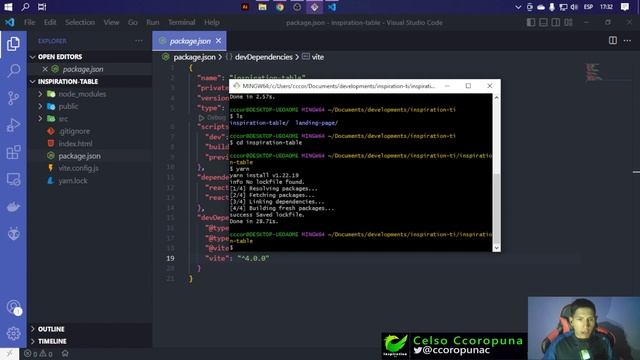640x360 pixels.
Task: Select the package.json editor tab
Action: [189, 41]
